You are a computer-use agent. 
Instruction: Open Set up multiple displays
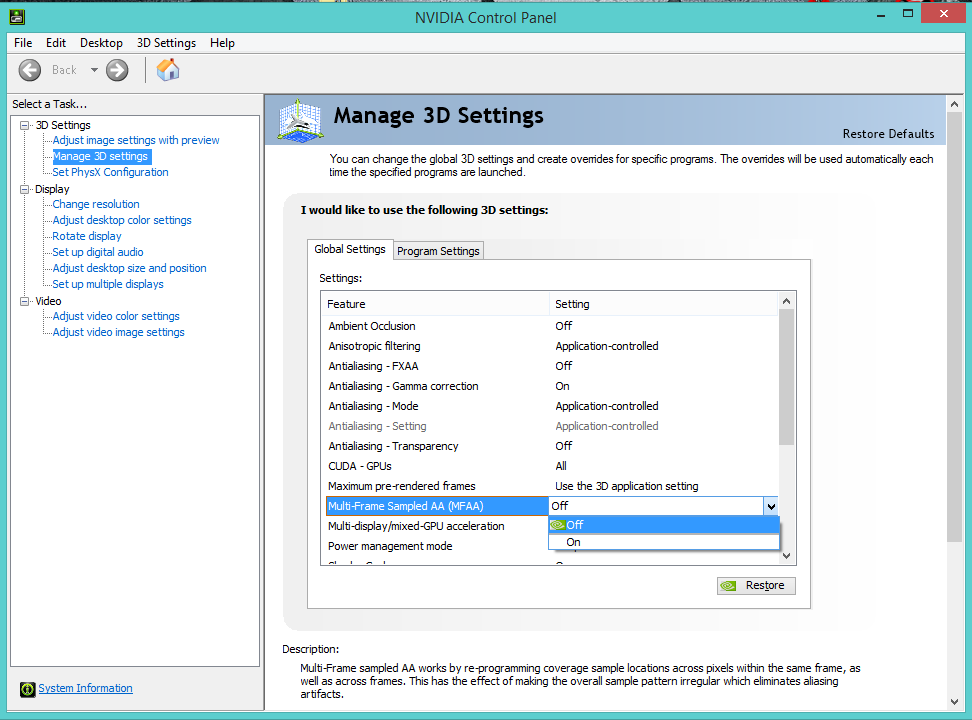click(x=108, y=284)
